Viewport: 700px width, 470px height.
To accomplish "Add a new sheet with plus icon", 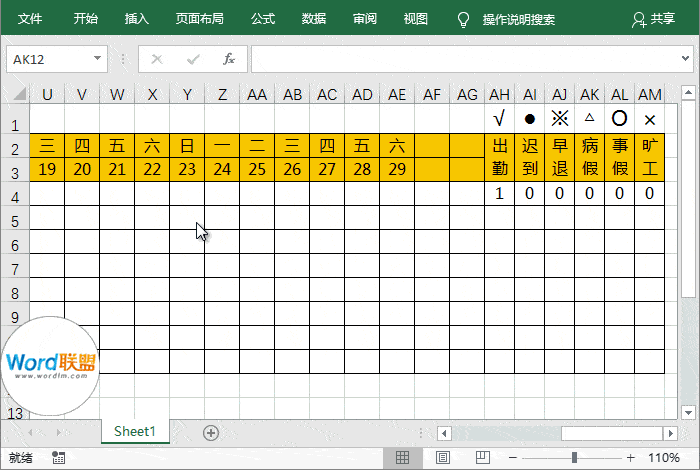I will tap(211, 433).
